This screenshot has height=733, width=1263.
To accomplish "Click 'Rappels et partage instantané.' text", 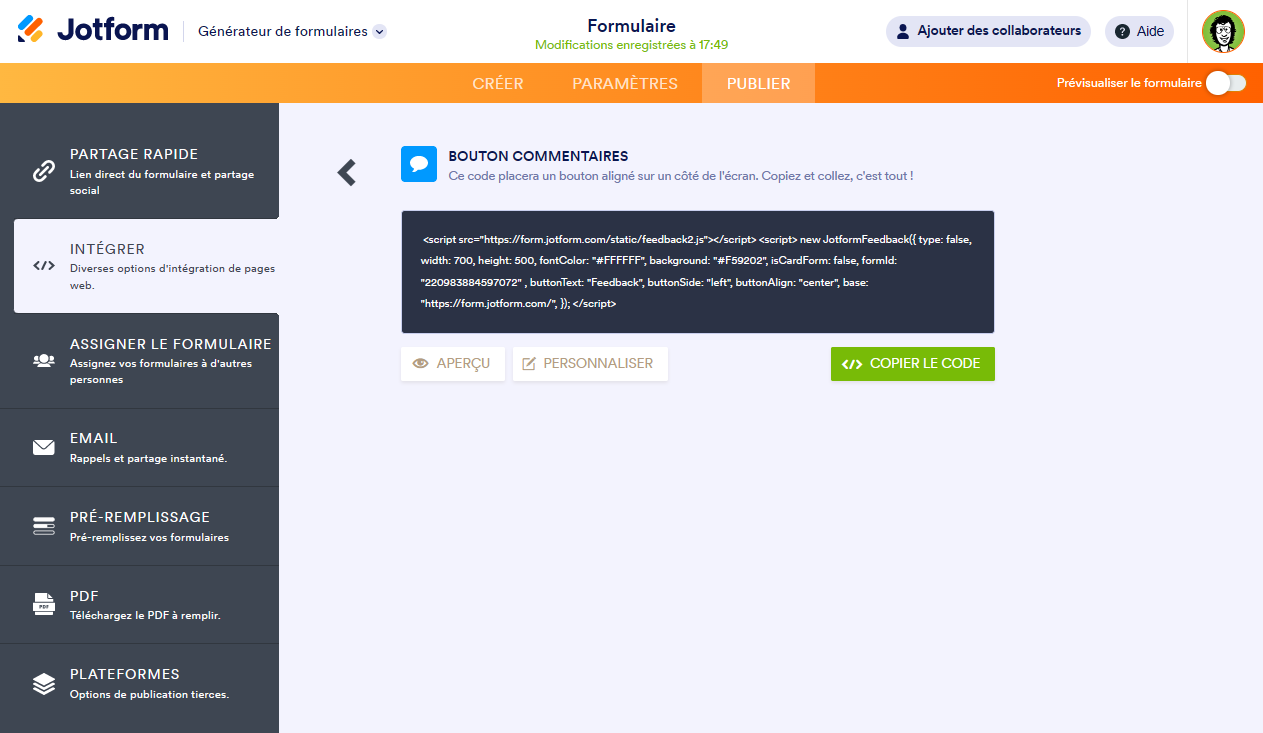I will (149, 459).
